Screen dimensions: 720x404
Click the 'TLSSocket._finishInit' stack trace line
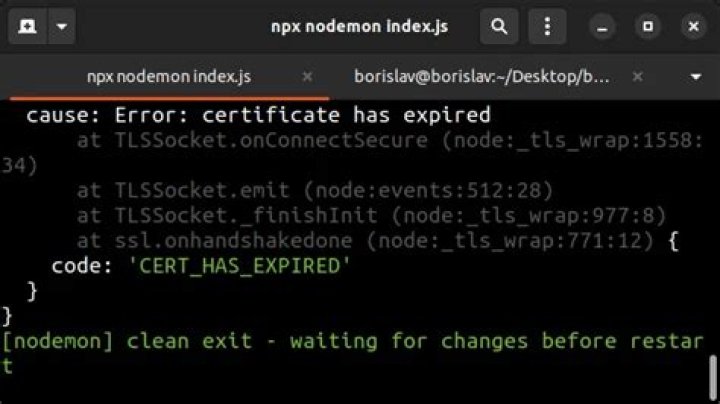click(x=371, y=216)
